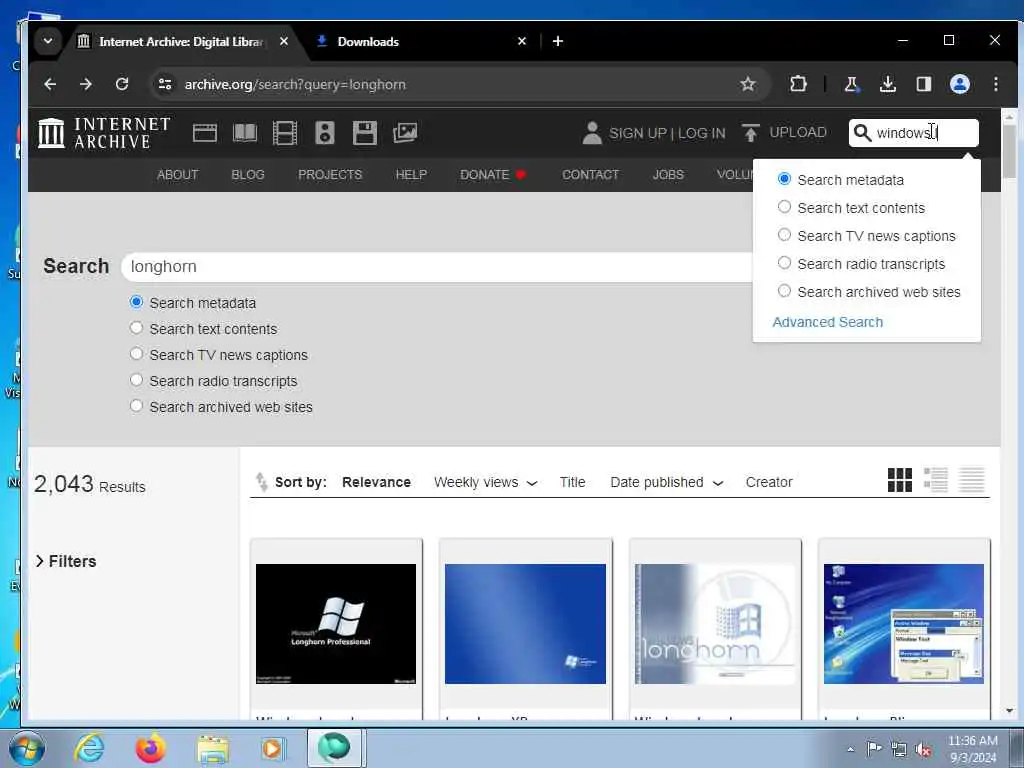Expand the Filters section
Screen dimensions: 1024x768
pos(66,561)
